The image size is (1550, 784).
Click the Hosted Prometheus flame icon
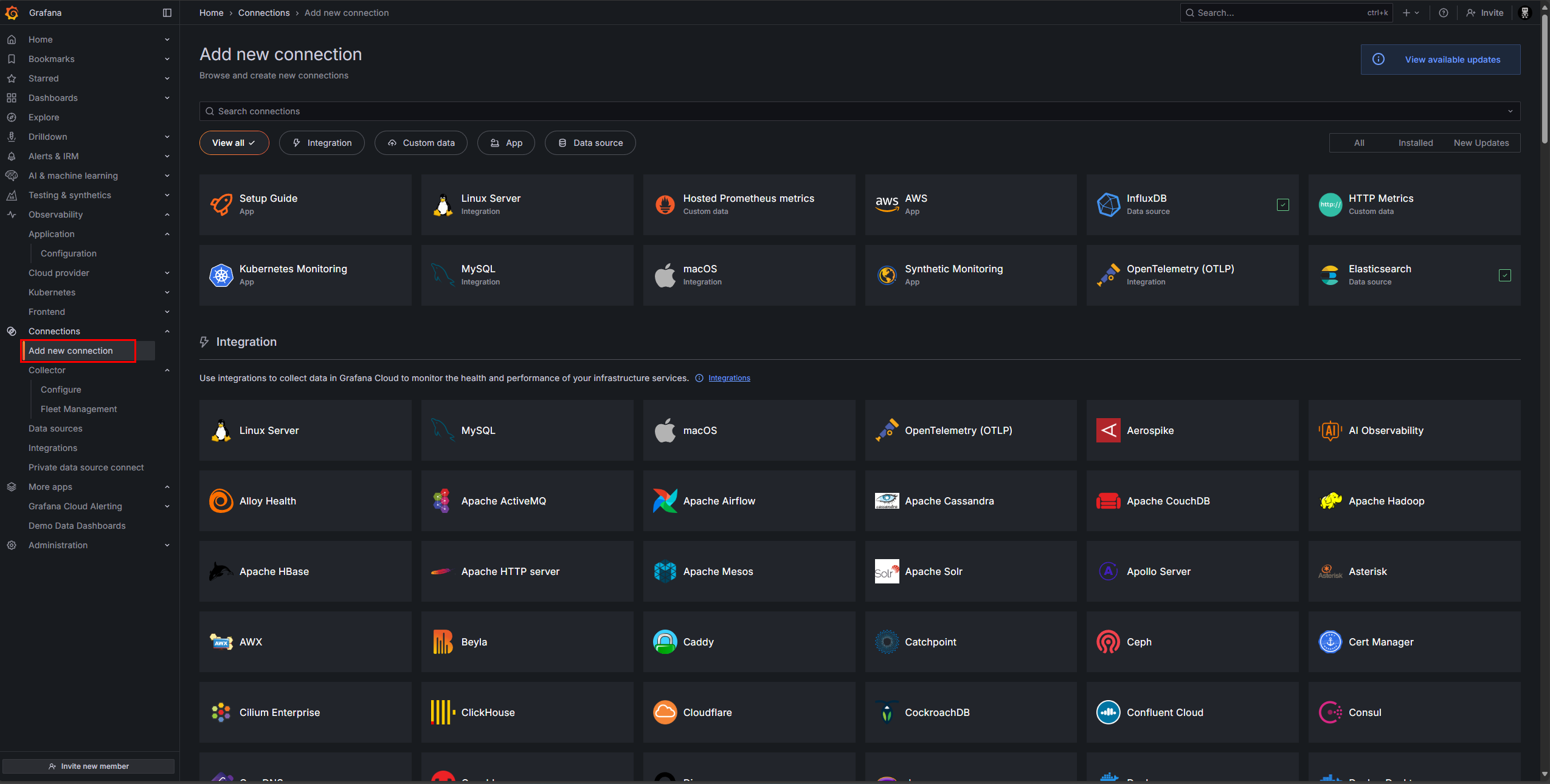665,205
